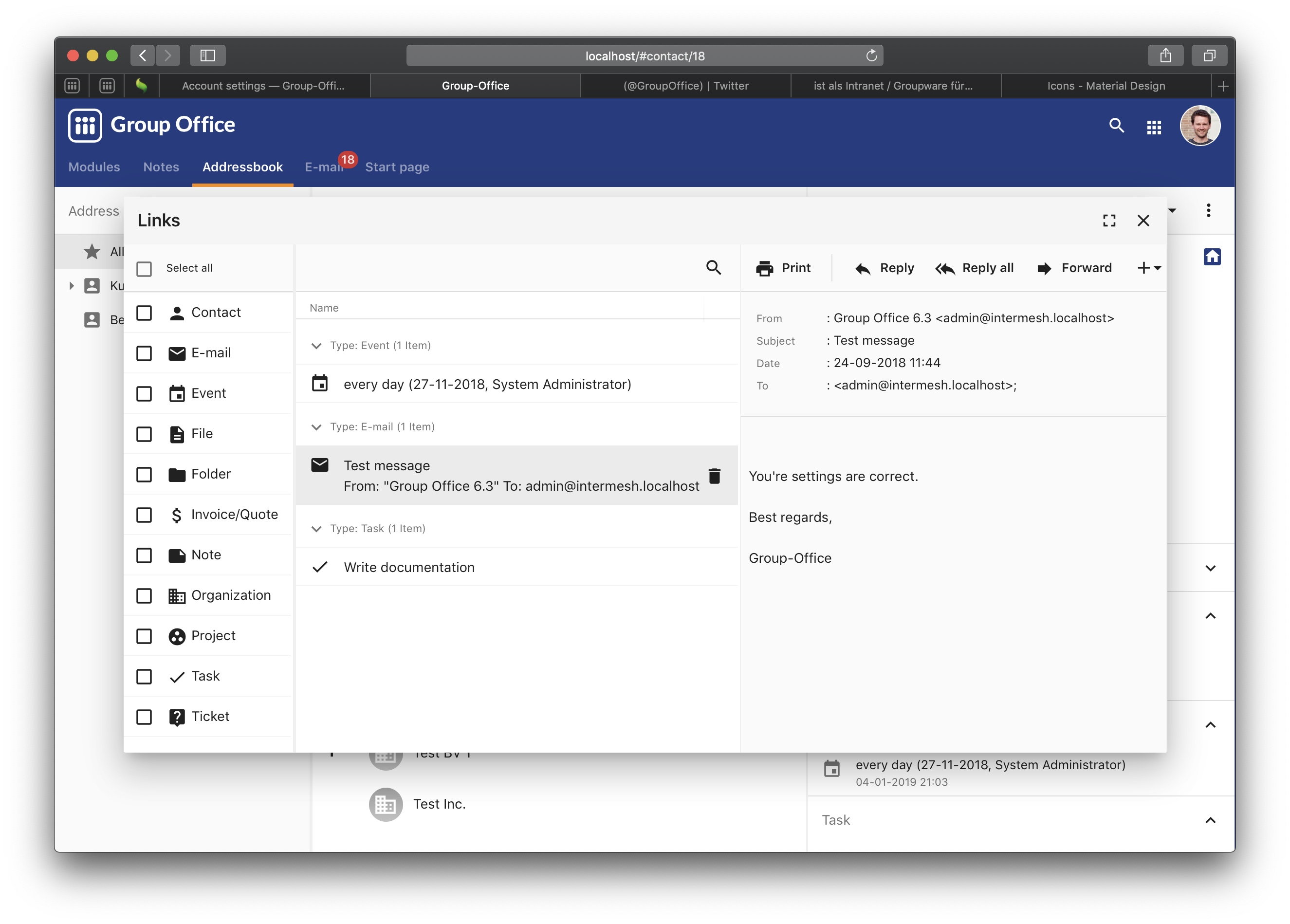The image size is (1290, 924).
Task: Switch to Icons - Material Design browser tab
Action: tap(1106, 86)
